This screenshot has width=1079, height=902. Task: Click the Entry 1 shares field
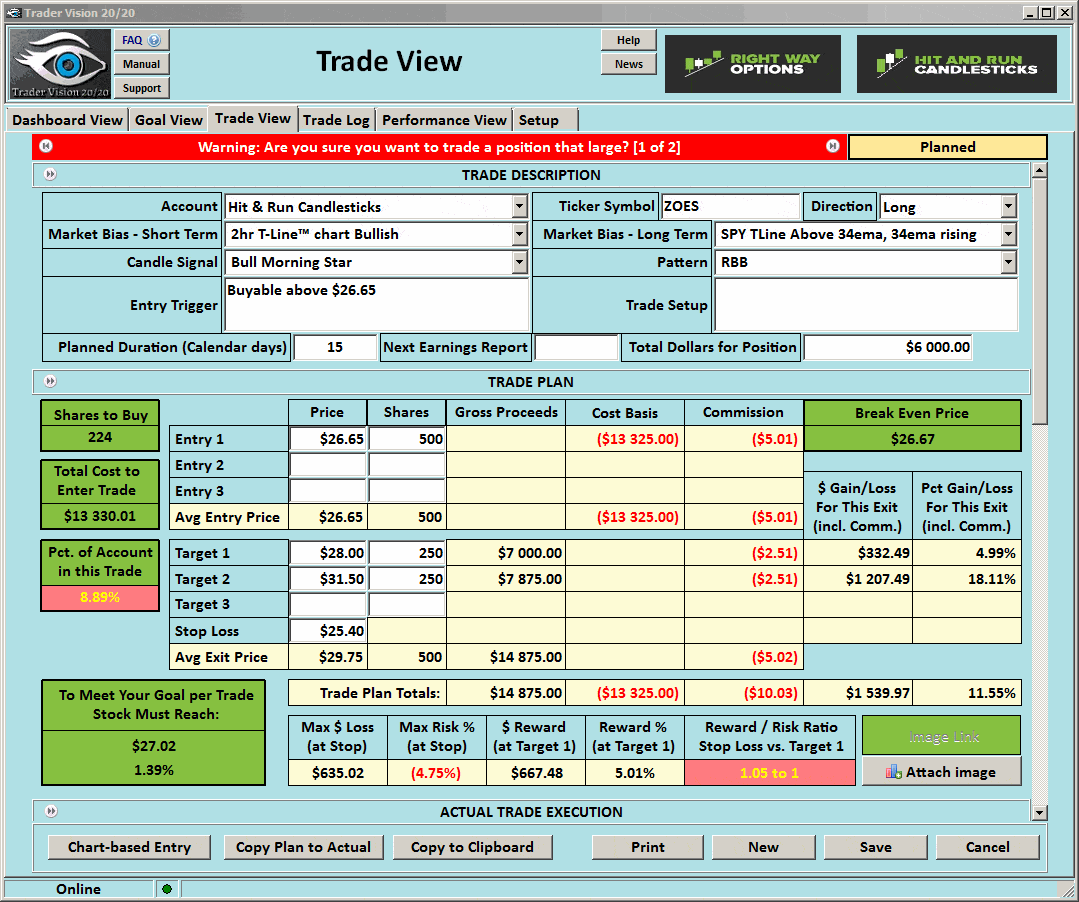pyautogui.click(x=407, y=439)
